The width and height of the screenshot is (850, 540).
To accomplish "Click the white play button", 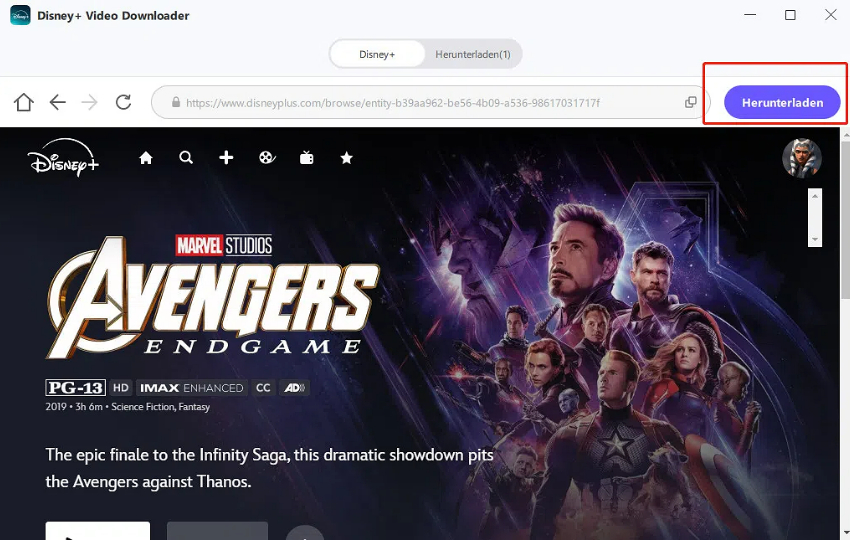I will 97,531.
